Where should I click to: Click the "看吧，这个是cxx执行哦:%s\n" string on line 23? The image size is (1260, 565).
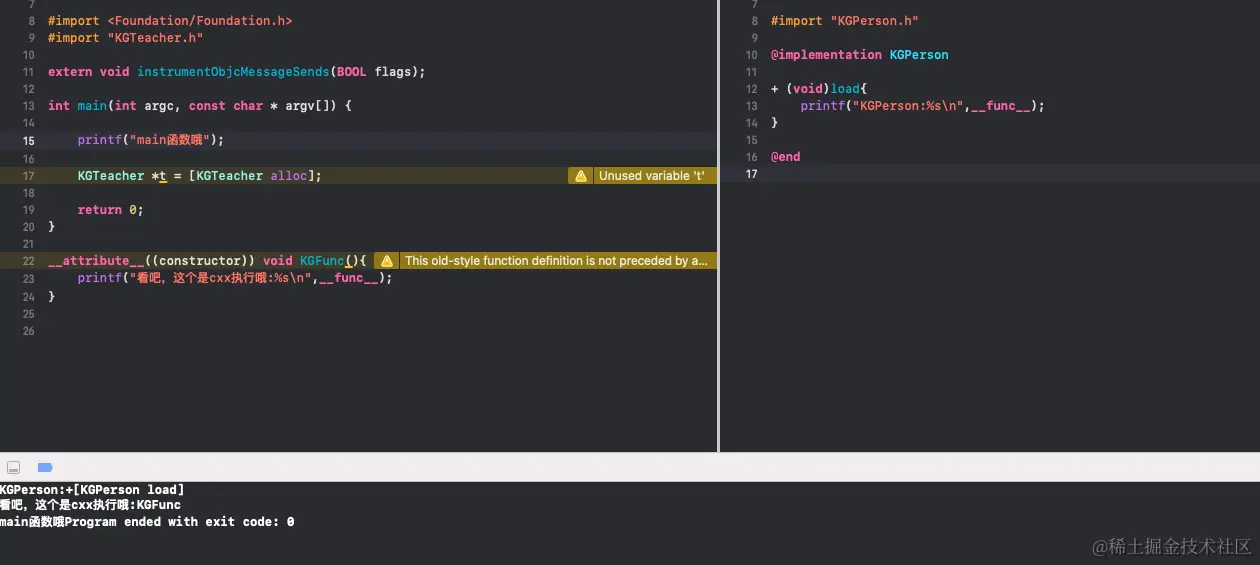coord(219,278)
